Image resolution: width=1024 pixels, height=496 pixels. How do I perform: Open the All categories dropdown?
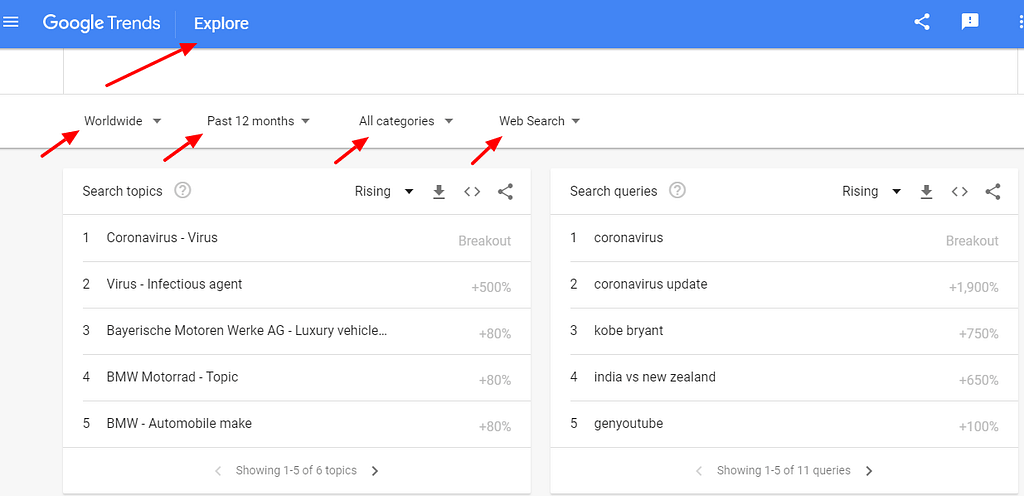tap(406, 121)
